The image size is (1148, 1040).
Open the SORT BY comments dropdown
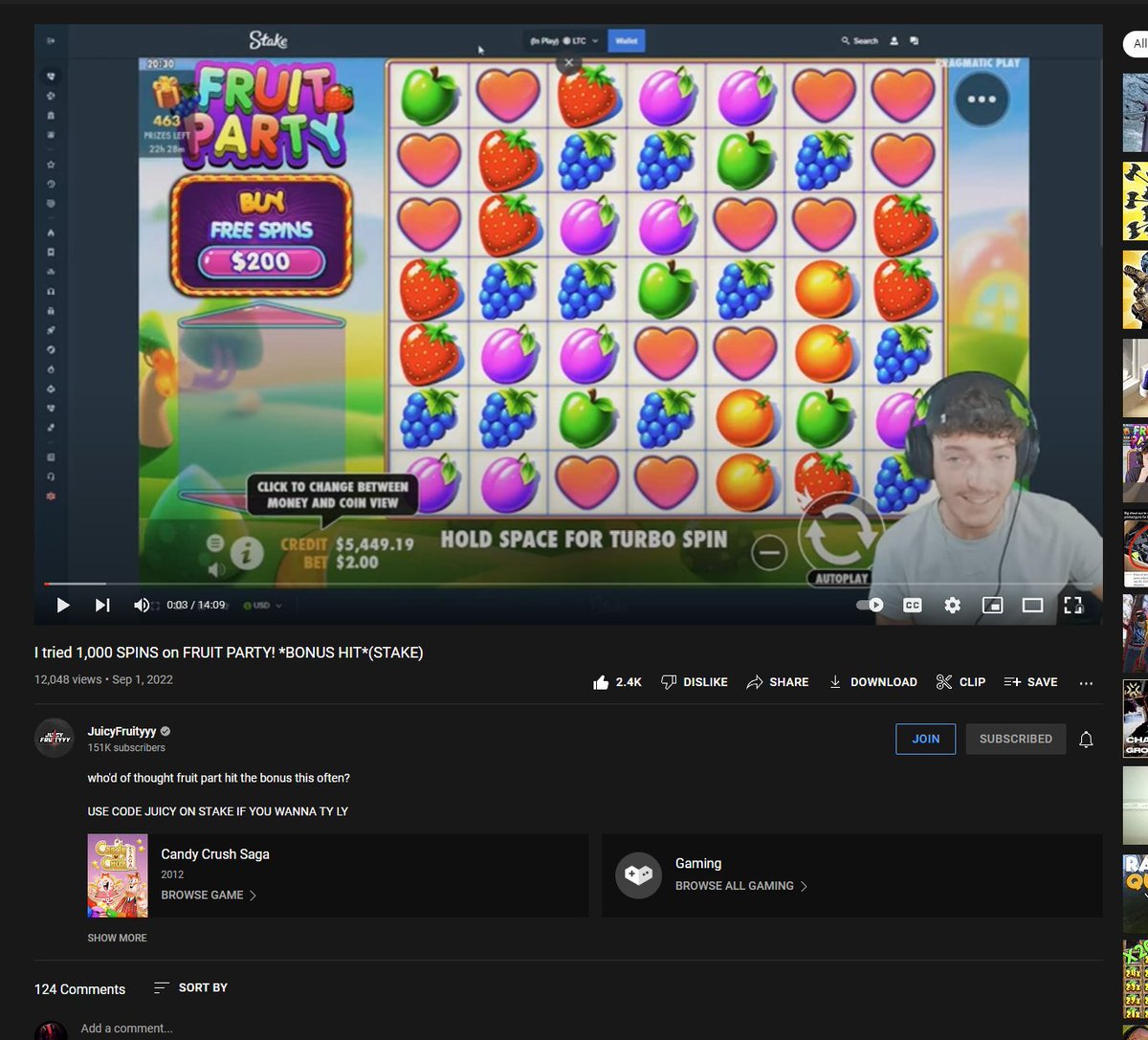pyautogui.click(x=190, y=987)
